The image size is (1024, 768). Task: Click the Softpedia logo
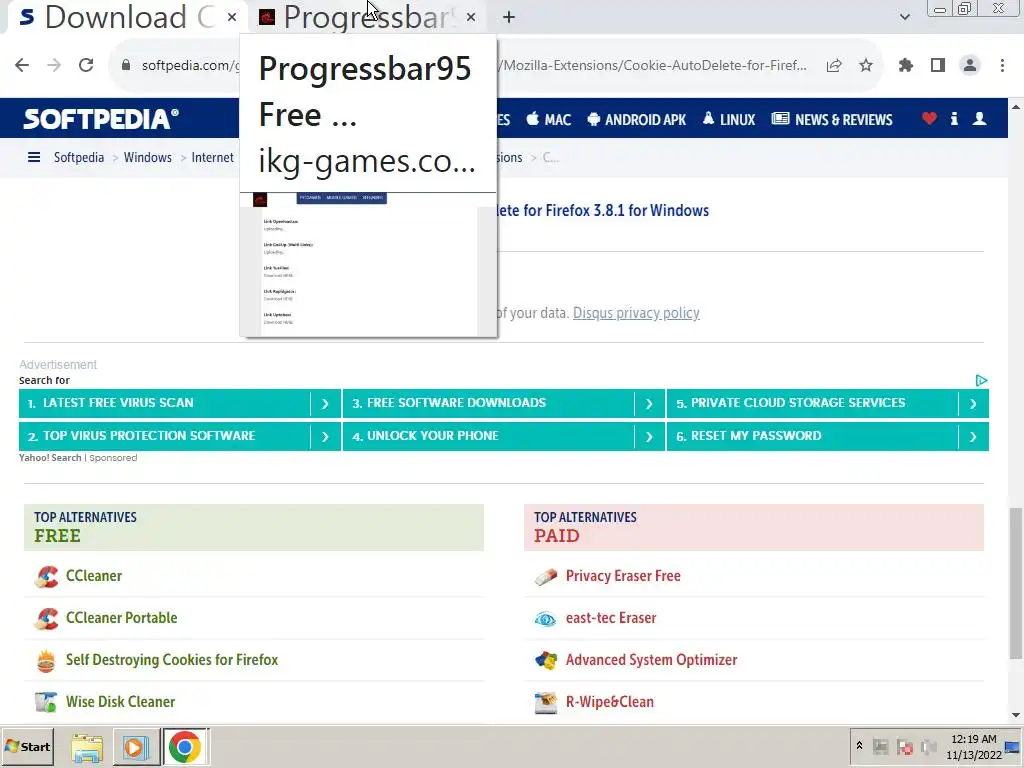(x=101, y=119)
